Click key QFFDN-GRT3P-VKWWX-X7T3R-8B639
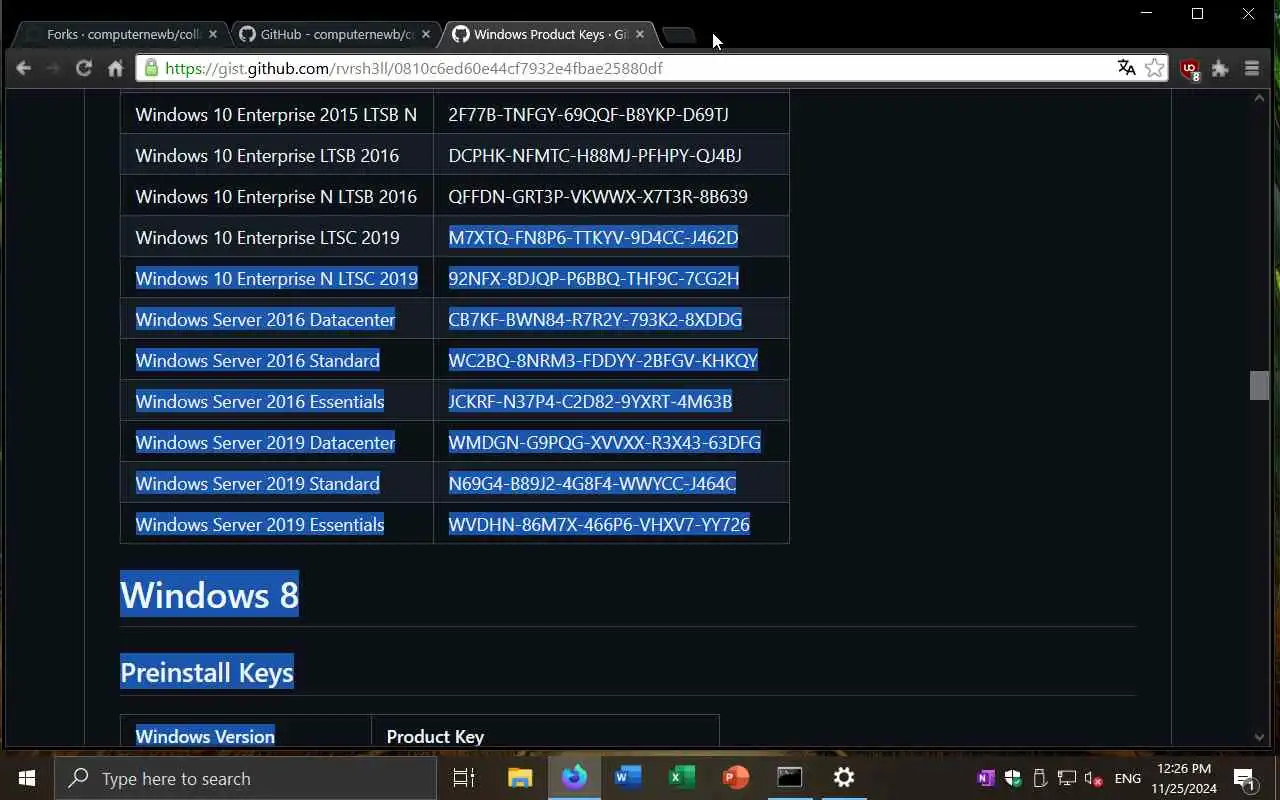The height and width of the screenshot is (800, 1280). point(598,196)
